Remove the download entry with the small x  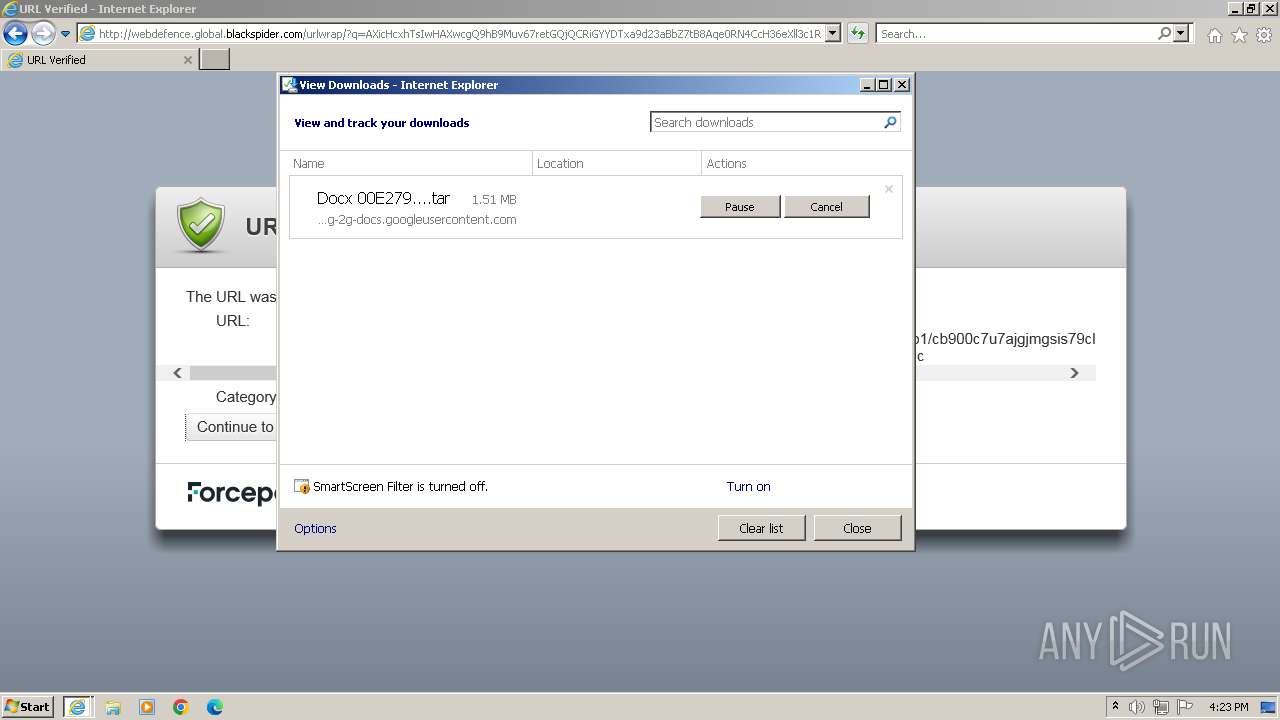pyautogui.click(x=888, y=189)
